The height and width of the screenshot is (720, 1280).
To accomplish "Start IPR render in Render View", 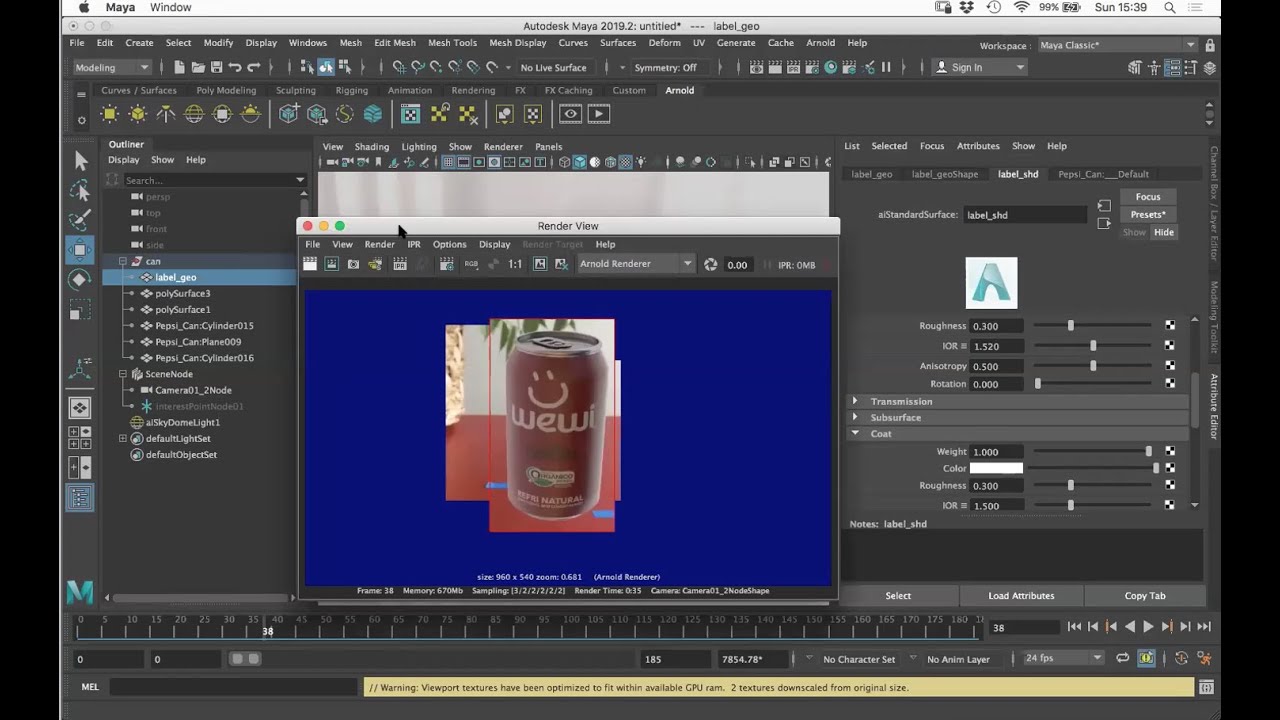I will pyautogui.click(x=400, y=264).
